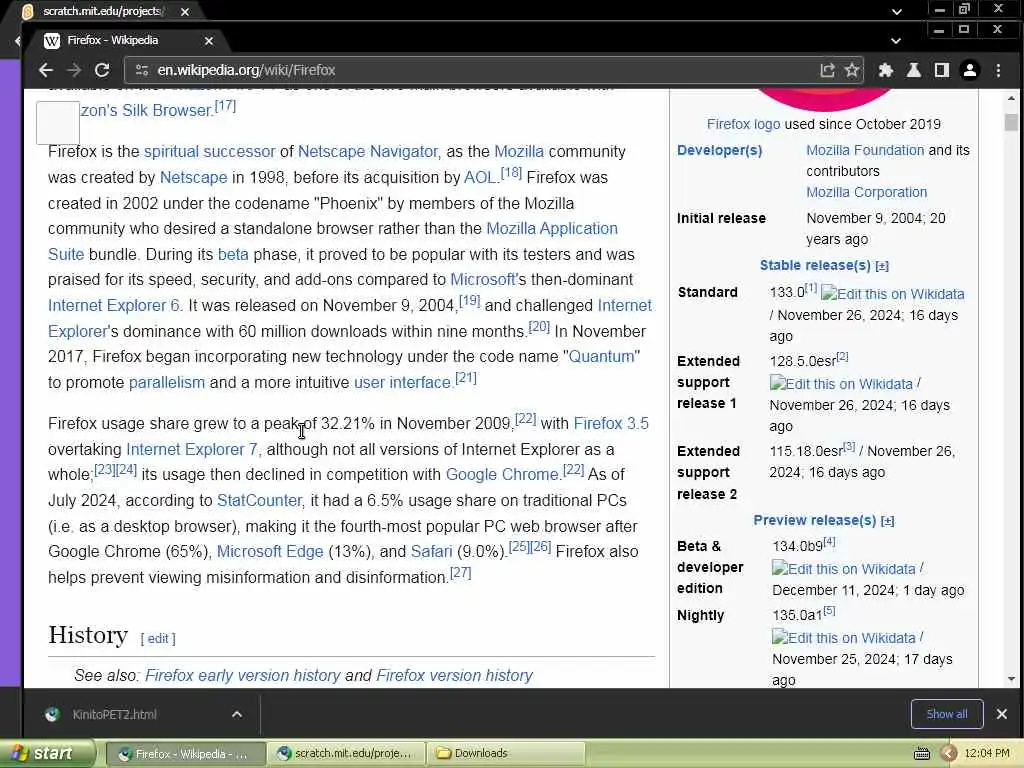This screenshot has width=1024, height=768.
Task: Click the flask Chrome Labs icon
Action: 914,71
